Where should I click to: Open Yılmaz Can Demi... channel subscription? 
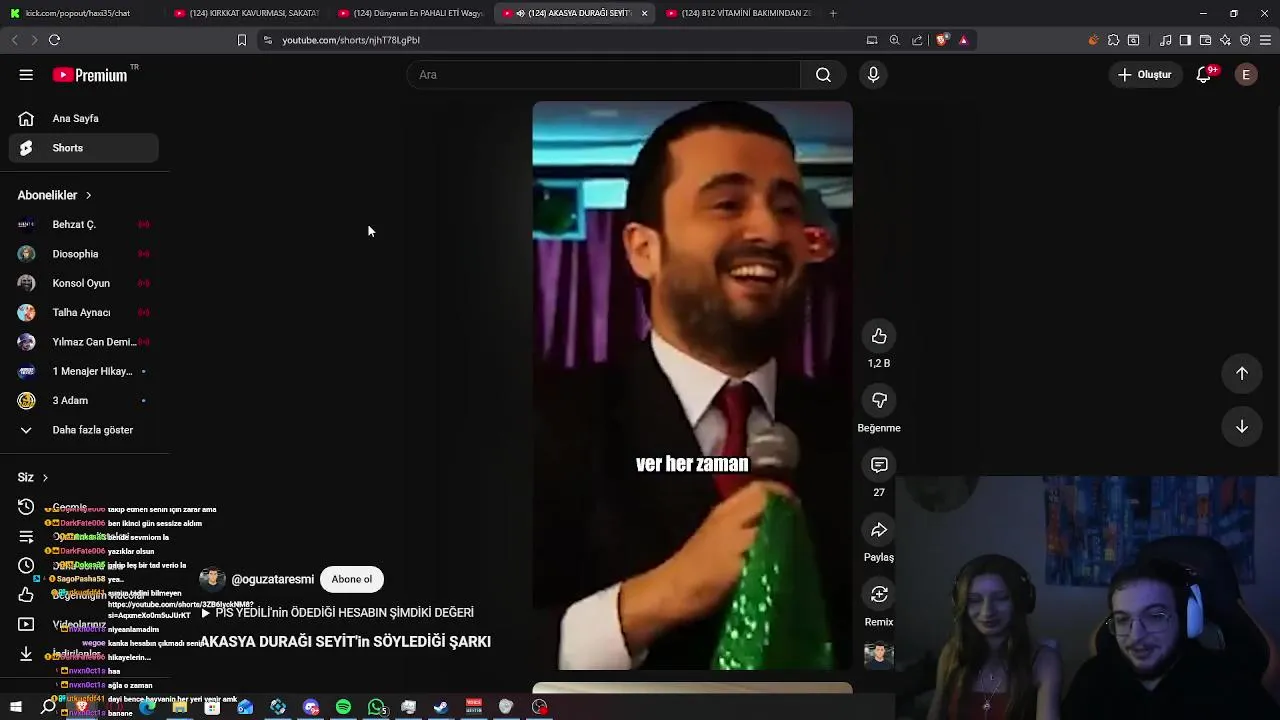[84, 342]
